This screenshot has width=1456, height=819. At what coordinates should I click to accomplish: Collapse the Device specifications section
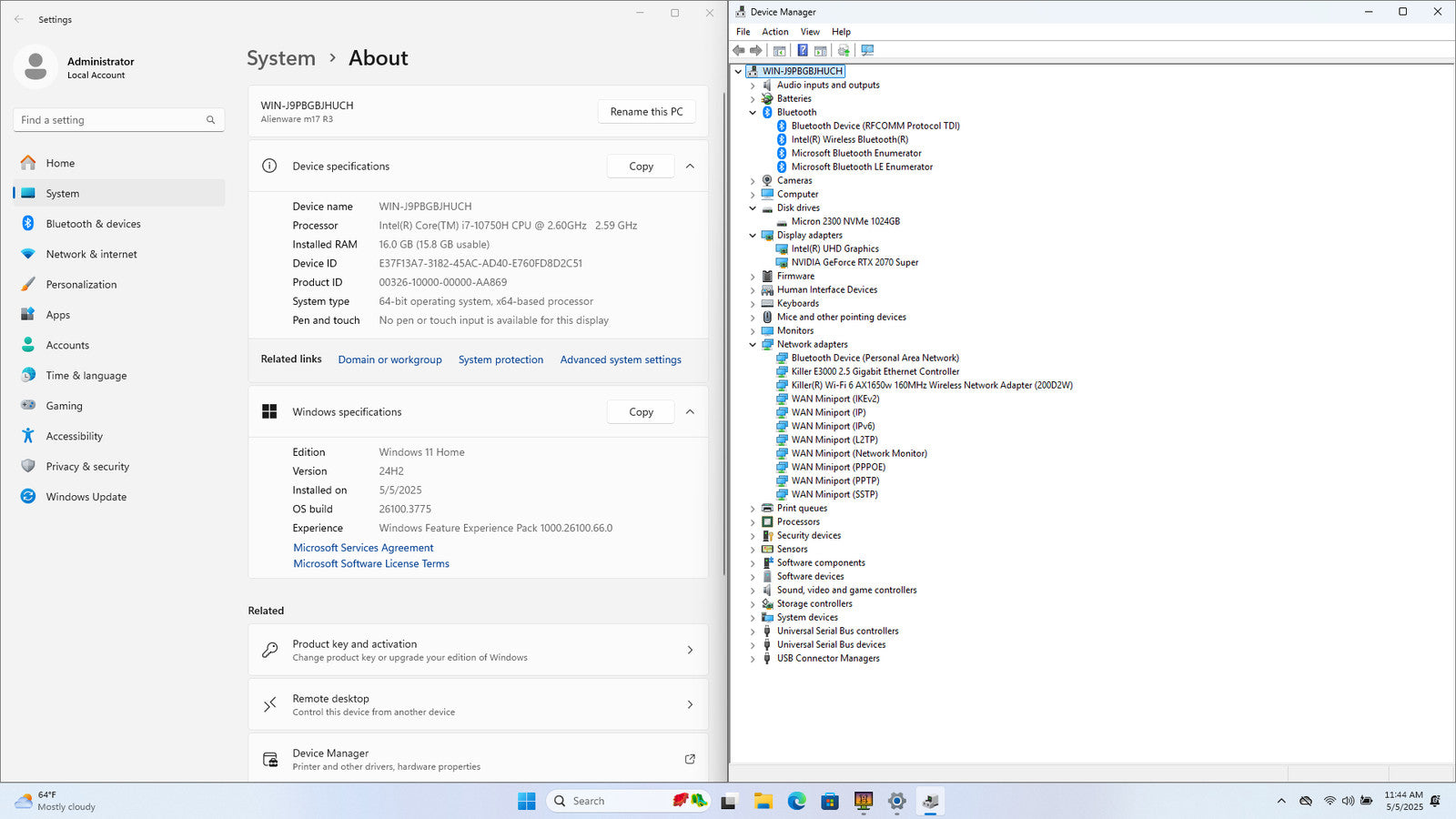tap(690, 167)
